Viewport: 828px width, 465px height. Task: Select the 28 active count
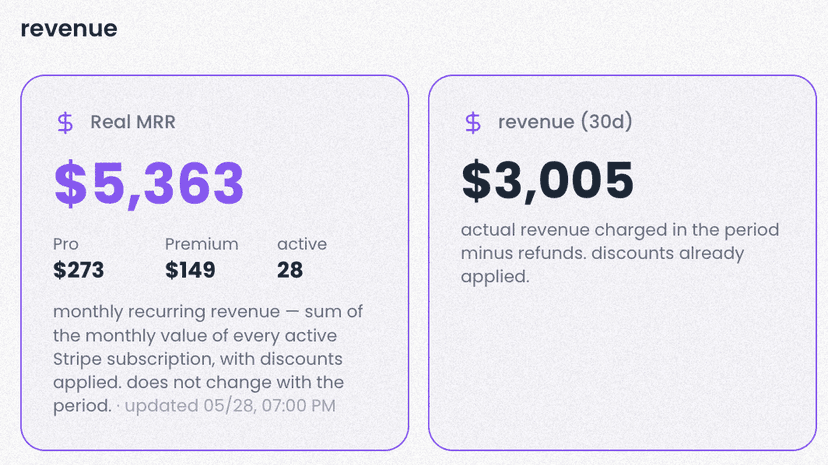[290, 270]
